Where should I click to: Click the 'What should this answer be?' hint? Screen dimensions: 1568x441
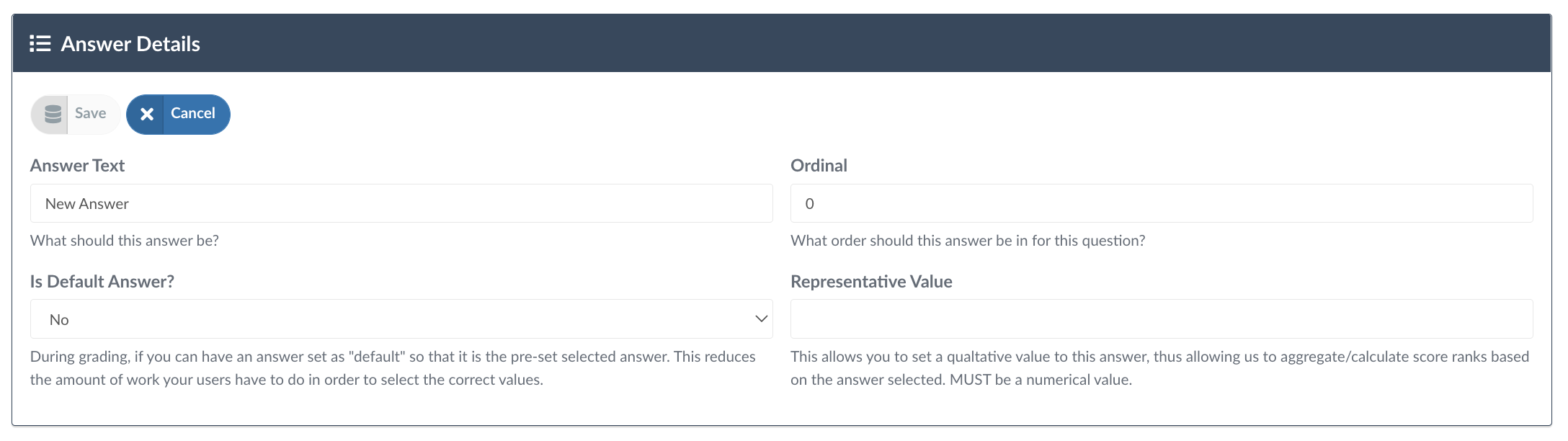(x=125, y=241)
